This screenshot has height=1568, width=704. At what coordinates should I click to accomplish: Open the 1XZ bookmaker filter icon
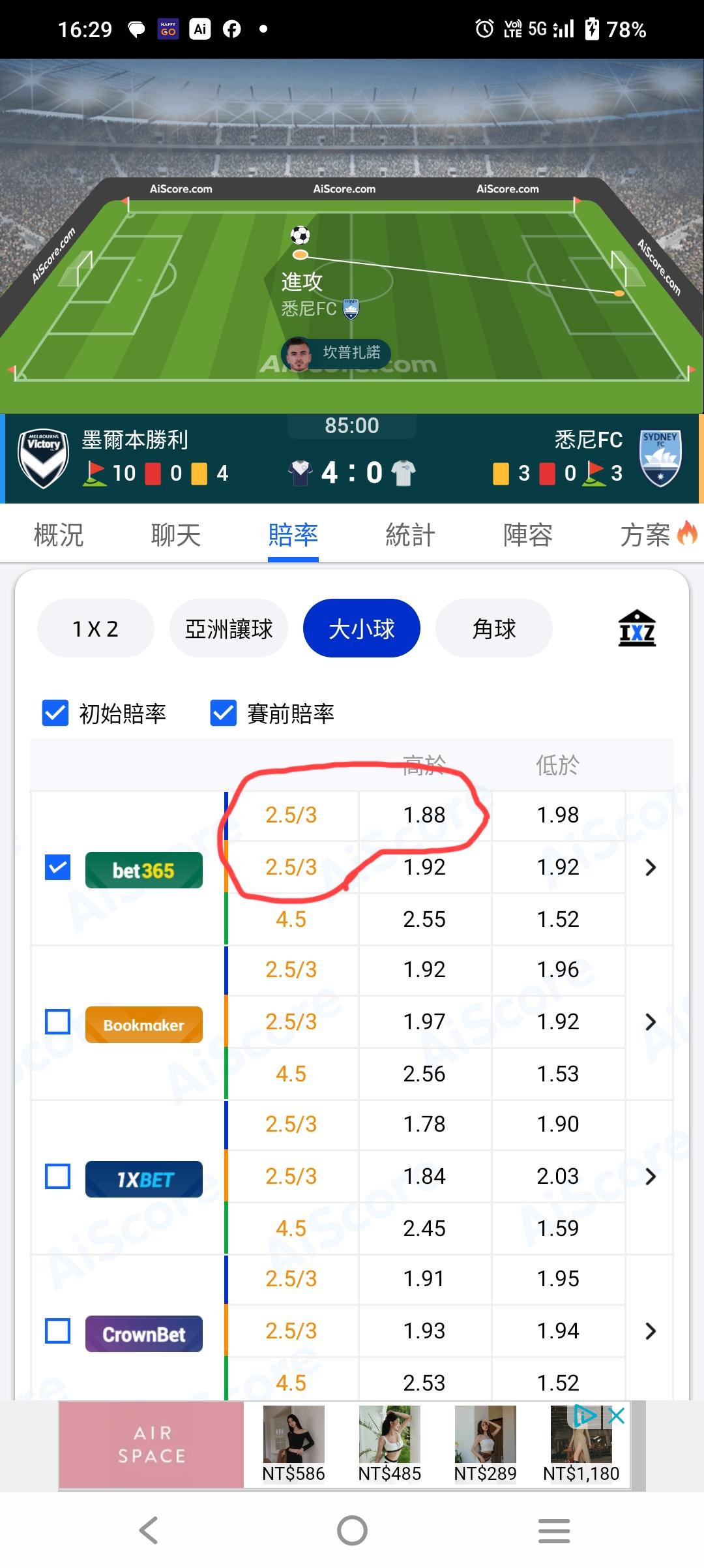637,628
